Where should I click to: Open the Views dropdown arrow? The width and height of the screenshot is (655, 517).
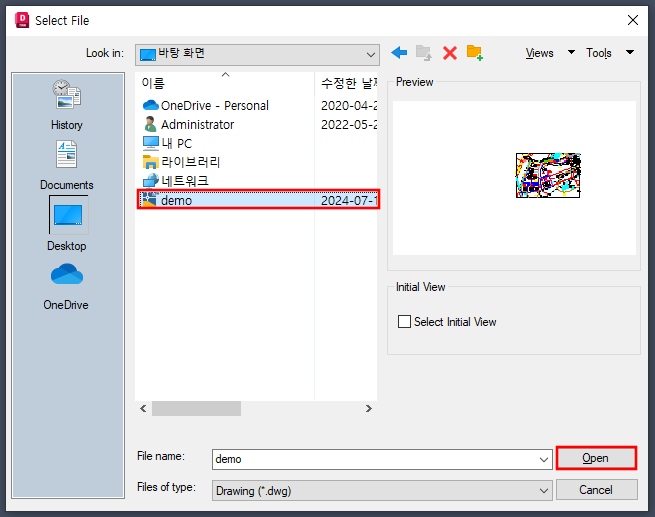tap(571, 52)
